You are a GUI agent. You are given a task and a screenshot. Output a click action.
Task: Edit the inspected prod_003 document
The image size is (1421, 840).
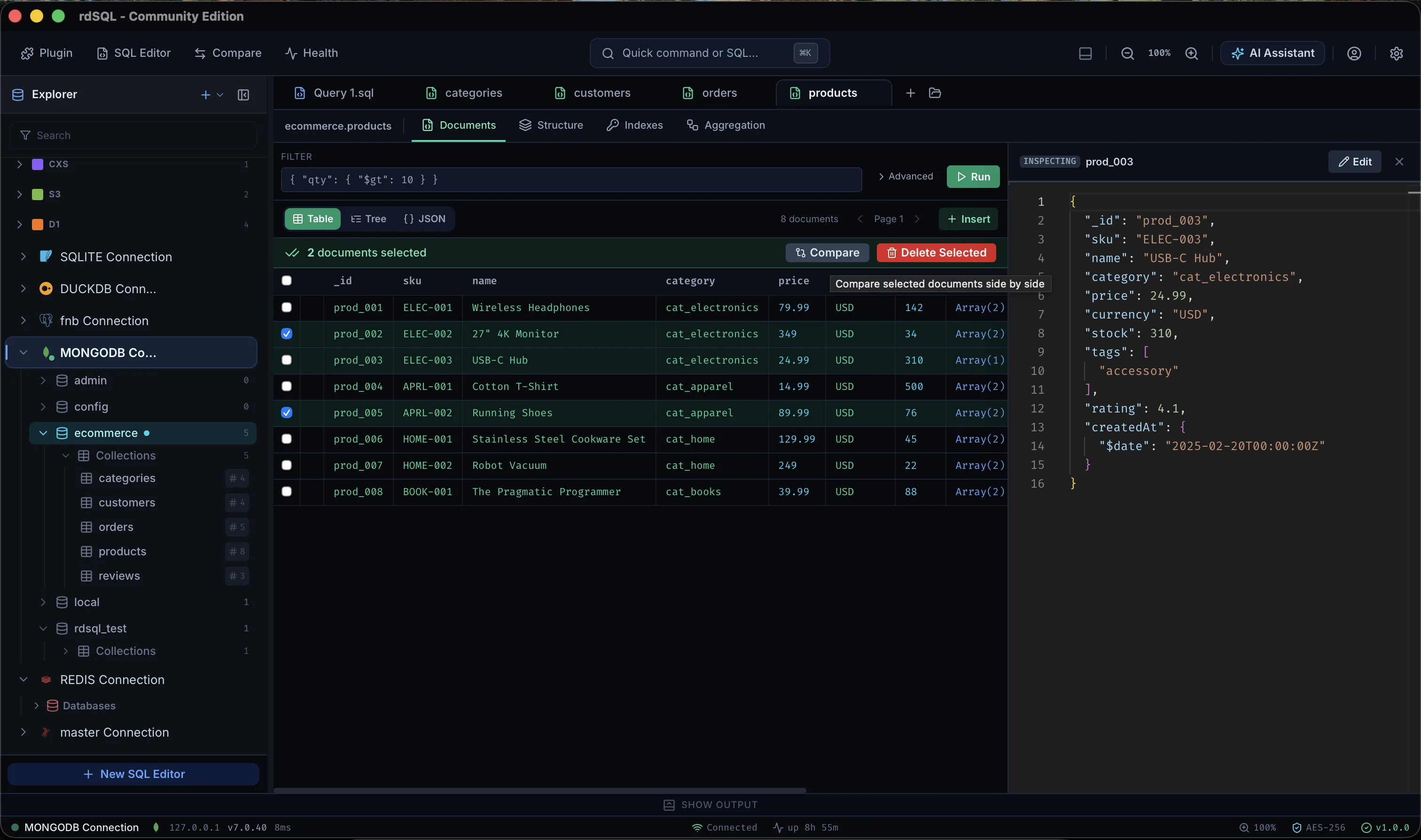point(1355,162)
